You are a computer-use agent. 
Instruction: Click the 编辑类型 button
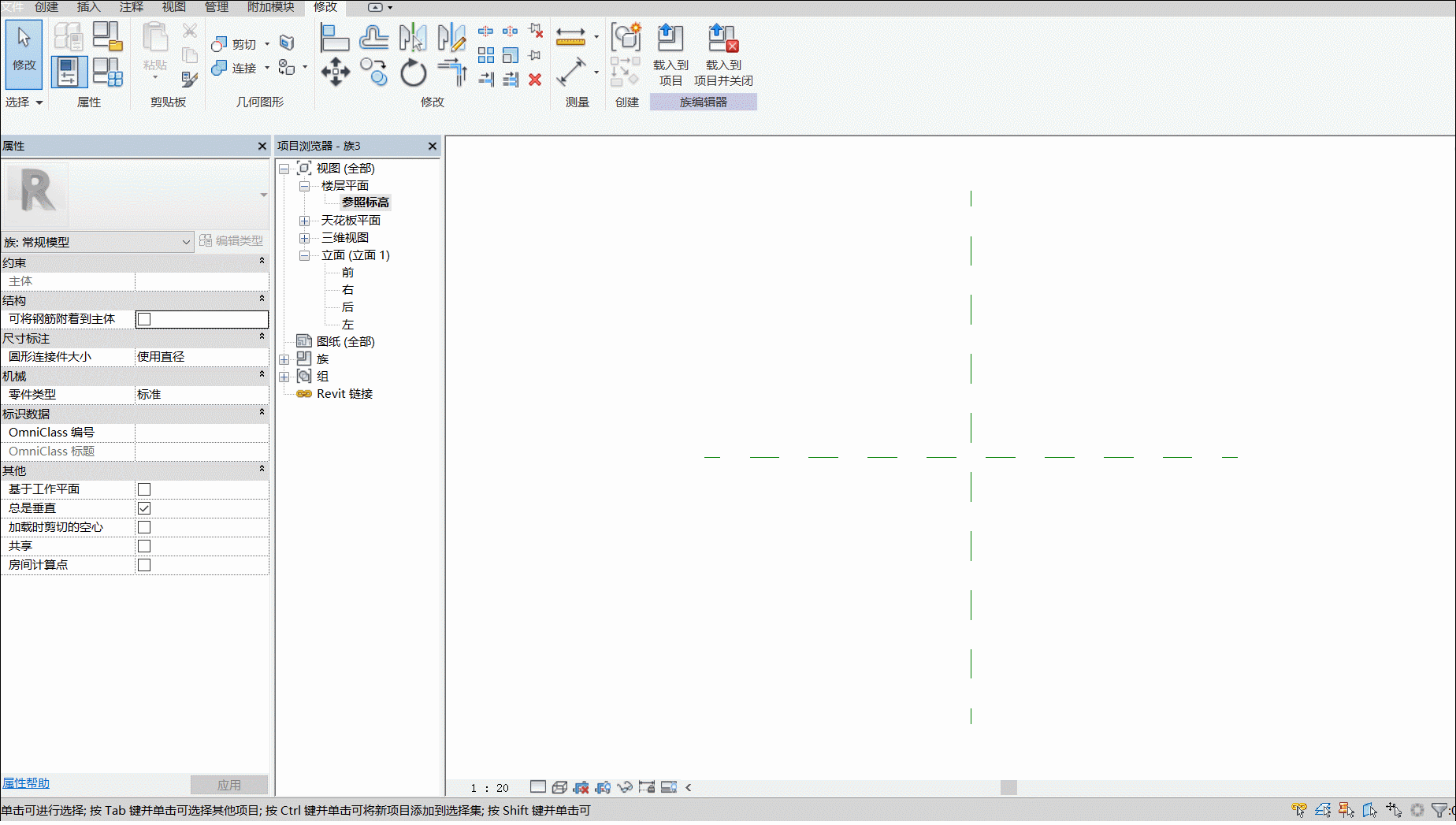click(232, 241)
